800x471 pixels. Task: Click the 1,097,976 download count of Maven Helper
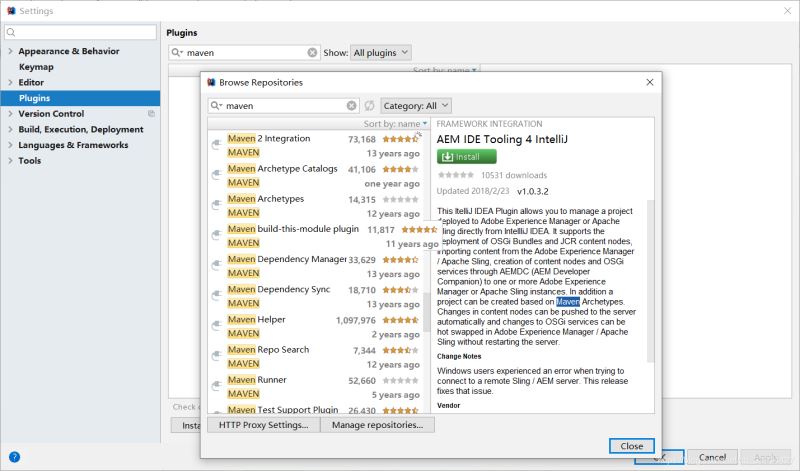(x=356, y=320)
